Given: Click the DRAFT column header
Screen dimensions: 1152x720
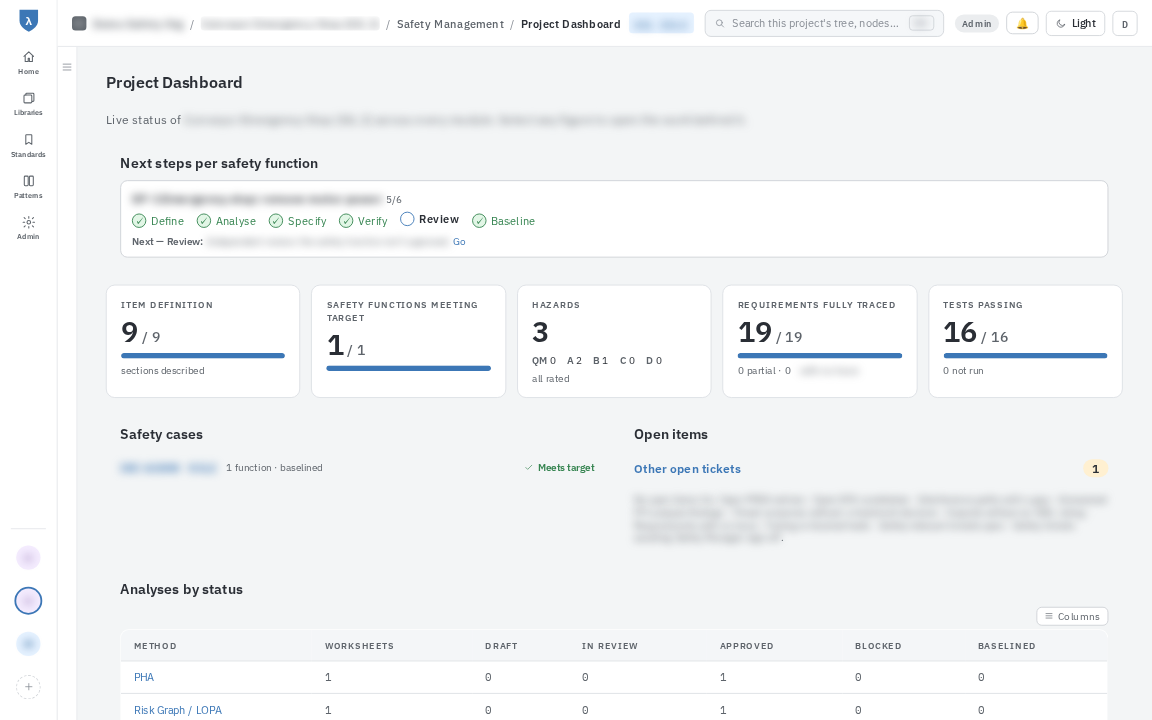Looking at the screenshot, I should (x=501, y=647).
